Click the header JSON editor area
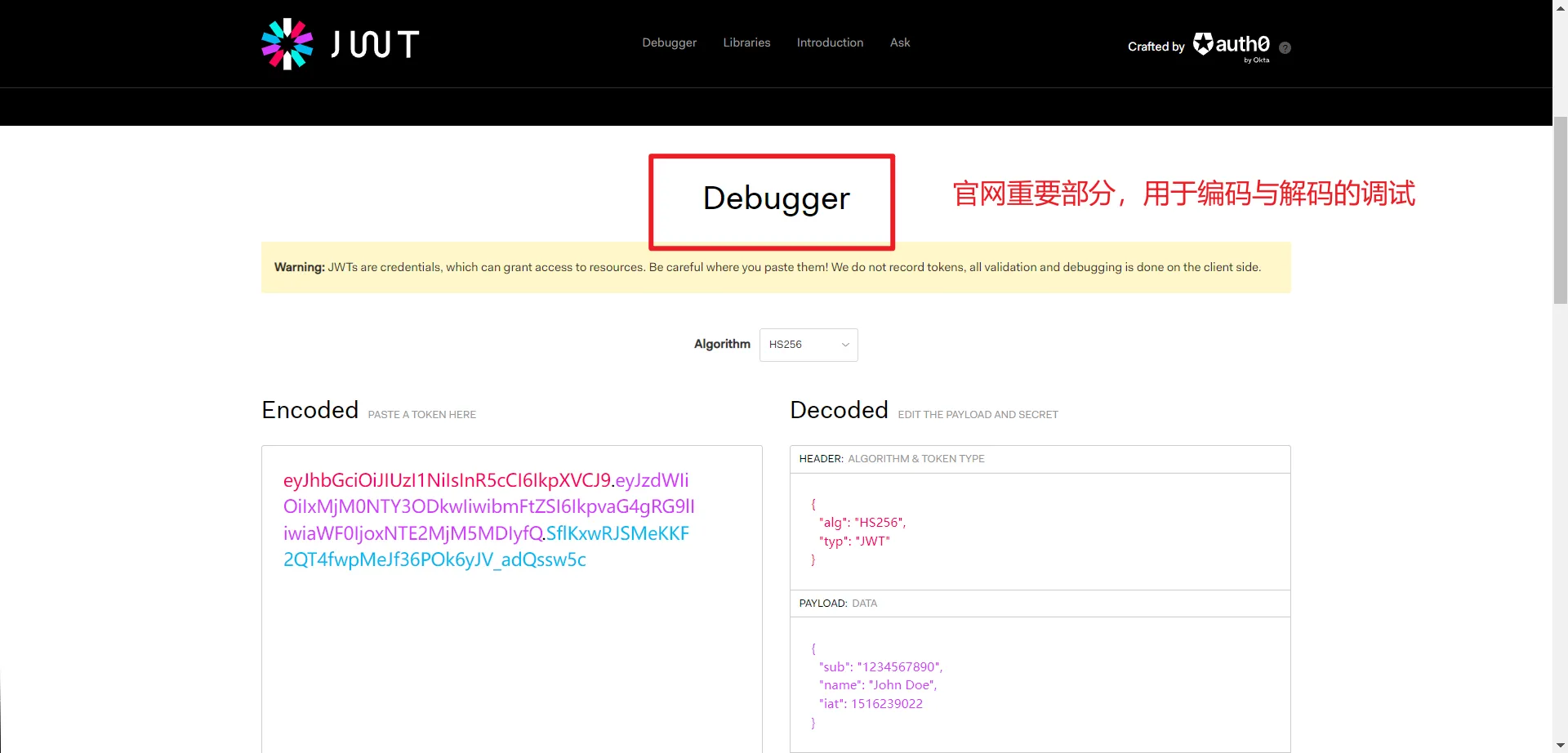The width and height of the screenshot is (1568, 753). [x=1040, y=532]
